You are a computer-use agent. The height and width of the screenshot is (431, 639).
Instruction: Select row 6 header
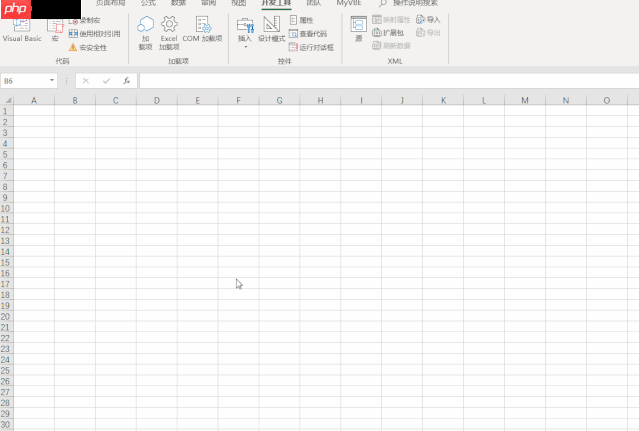(6, 165)
